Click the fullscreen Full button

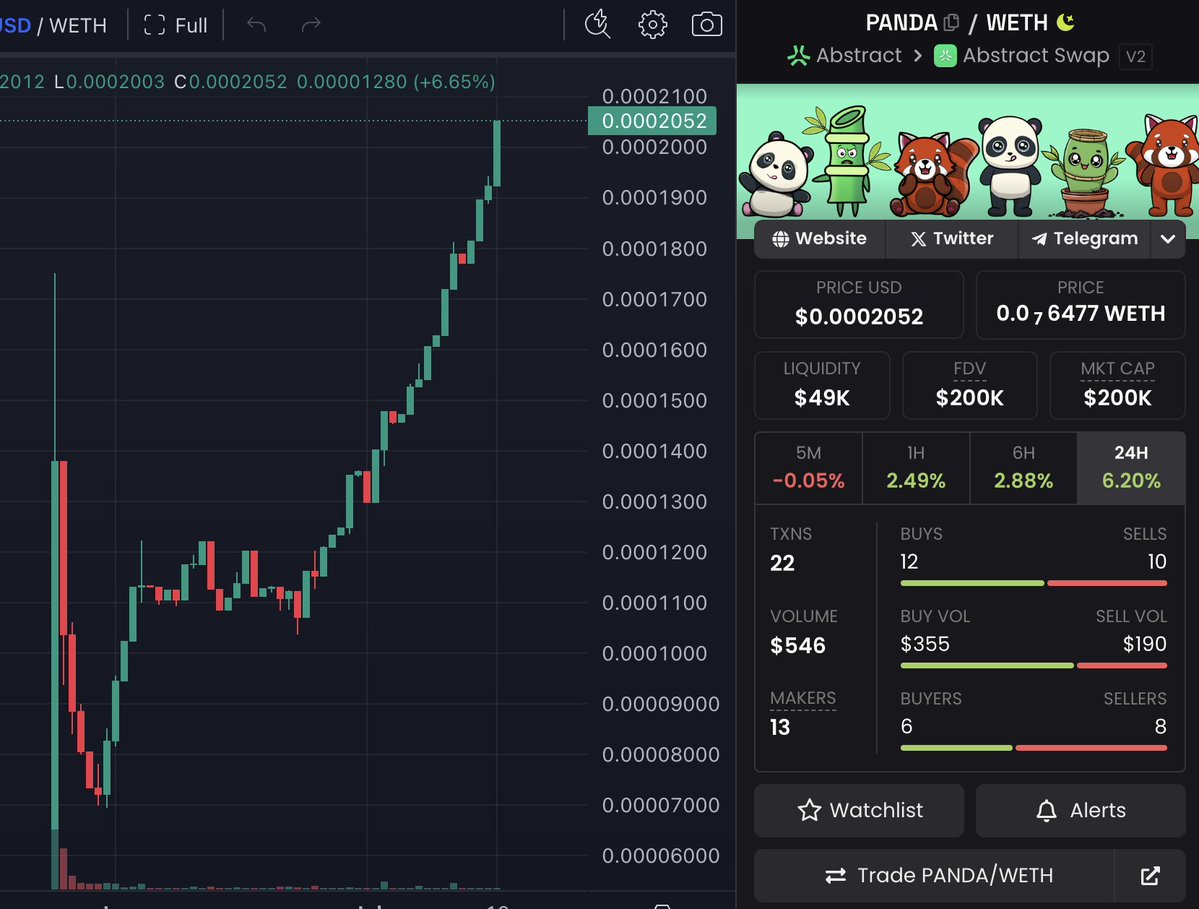(x=175, y=25)
